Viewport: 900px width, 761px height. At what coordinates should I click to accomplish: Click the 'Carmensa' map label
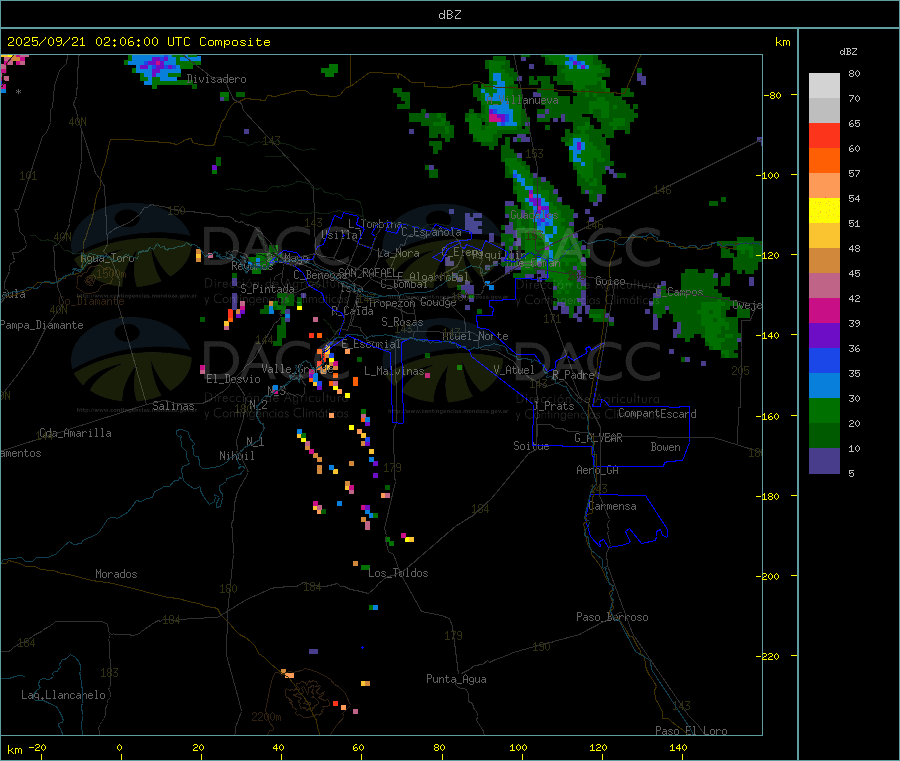tap(612, 506)
